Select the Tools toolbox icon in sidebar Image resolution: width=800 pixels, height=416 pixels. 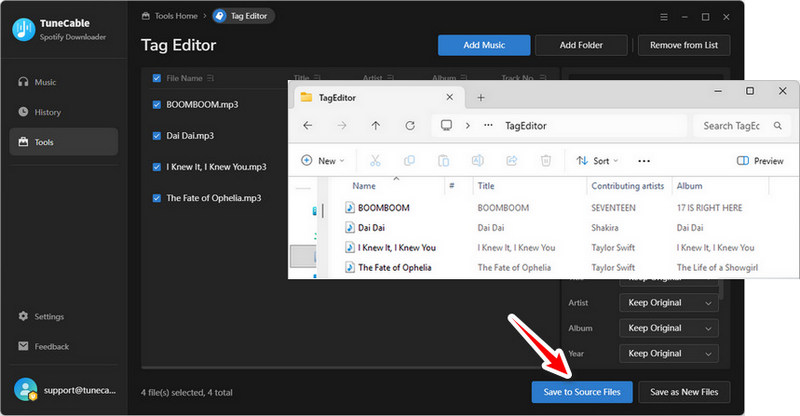23,142
